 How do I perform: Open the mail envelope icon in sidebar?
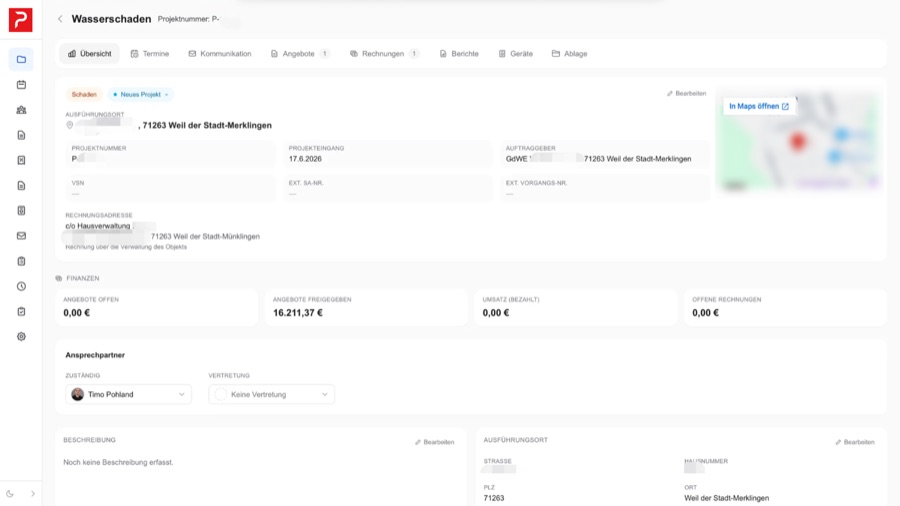21,236
